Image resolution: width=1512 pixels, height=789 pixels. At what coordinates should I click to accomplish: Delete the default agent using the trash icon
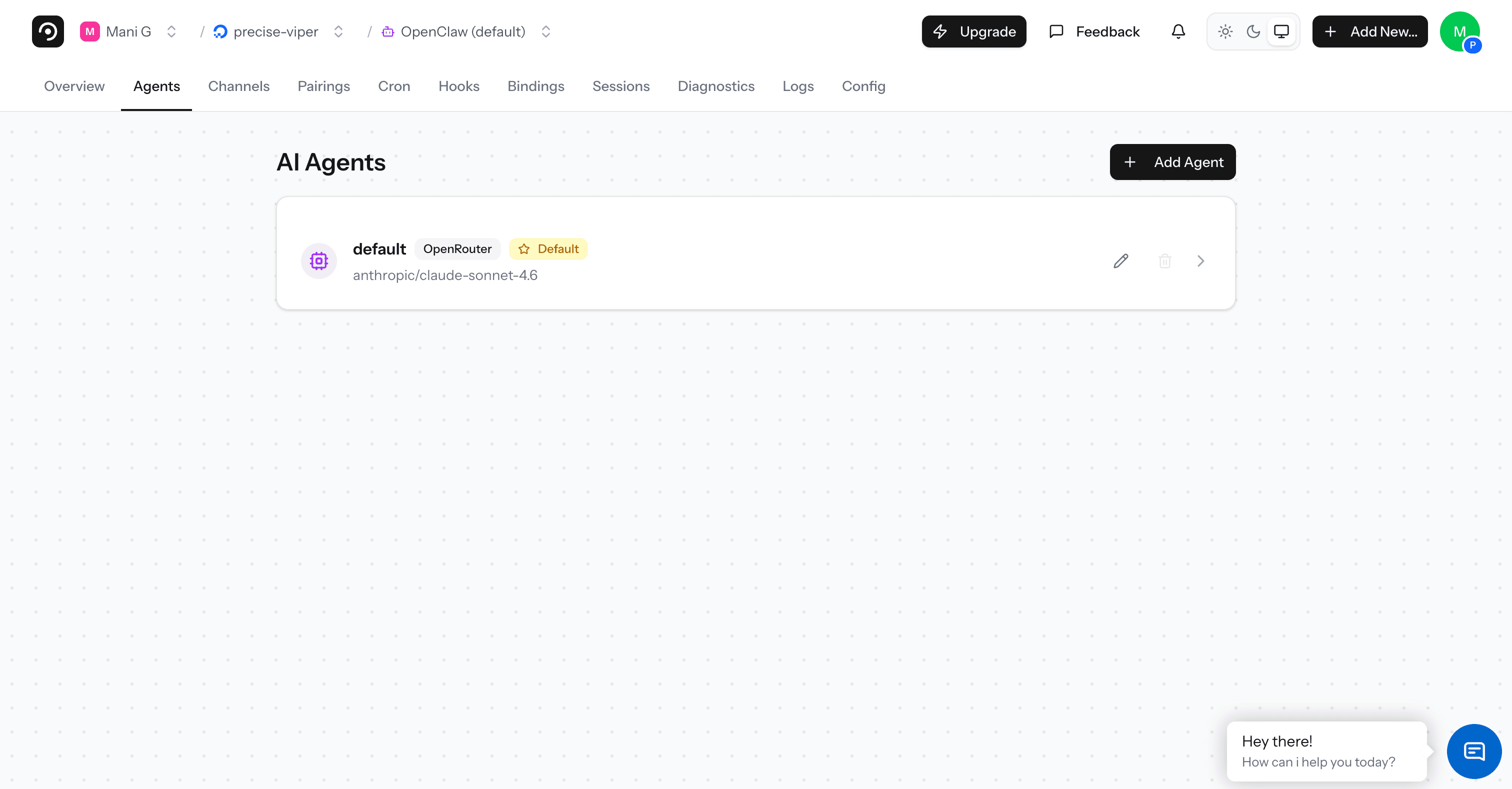coord(1165,260)
